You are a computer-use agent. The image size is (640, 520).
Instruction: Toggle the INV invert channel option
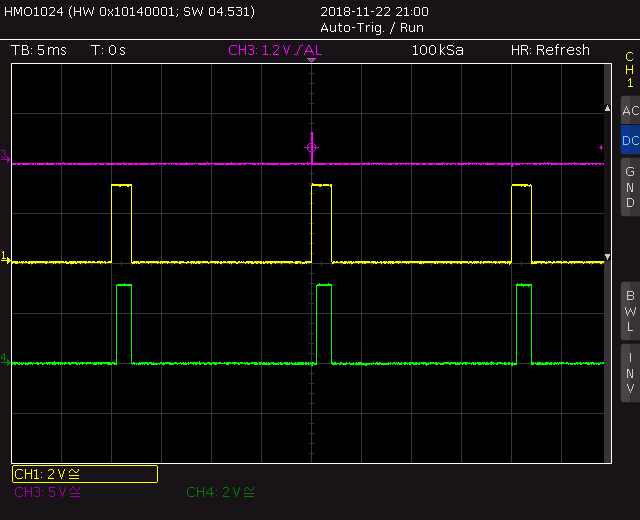pyautogui.click(x=630, y=373)
